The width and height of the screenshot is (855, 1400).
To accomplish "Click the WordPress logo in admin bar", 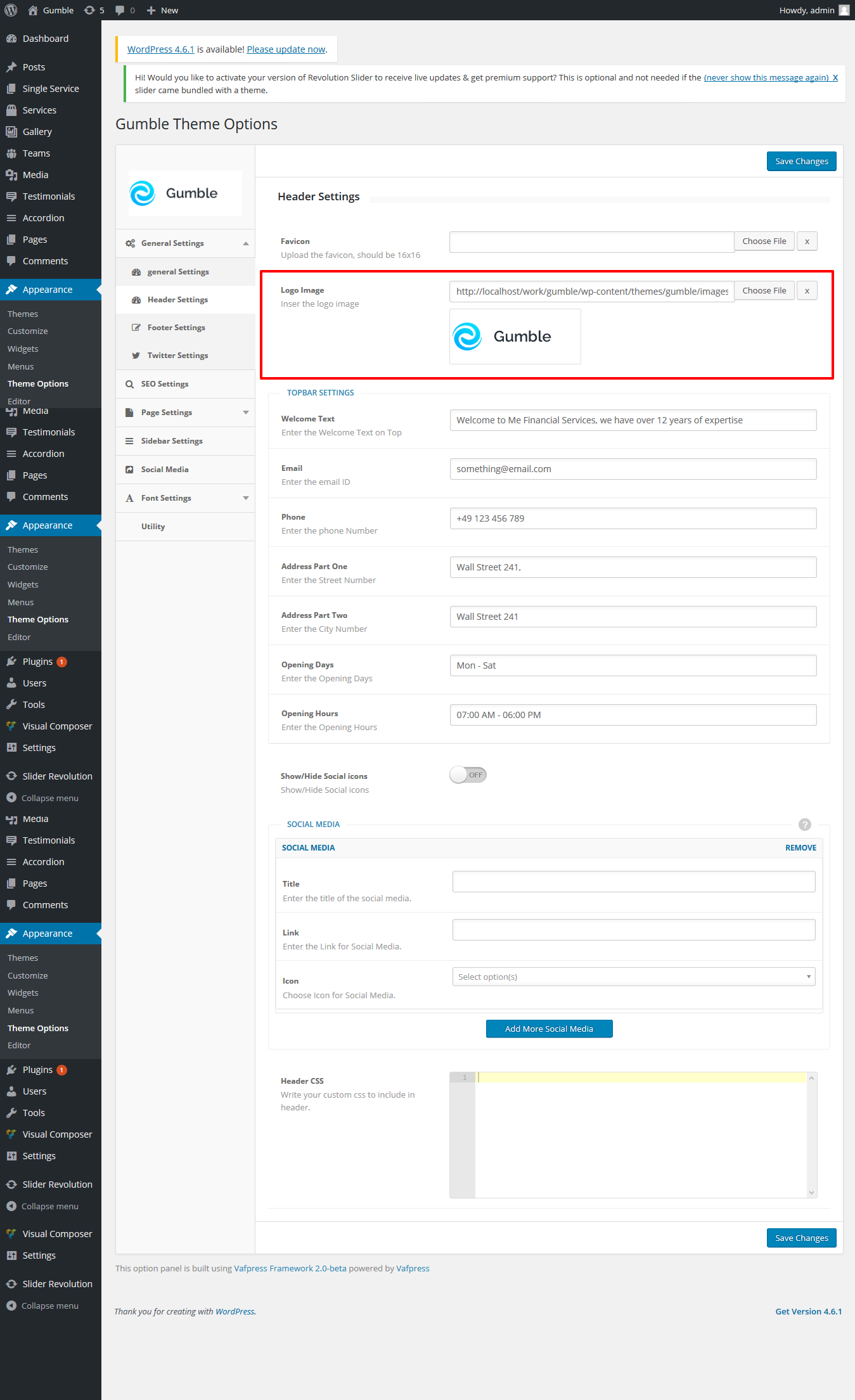I will [11, 10].
